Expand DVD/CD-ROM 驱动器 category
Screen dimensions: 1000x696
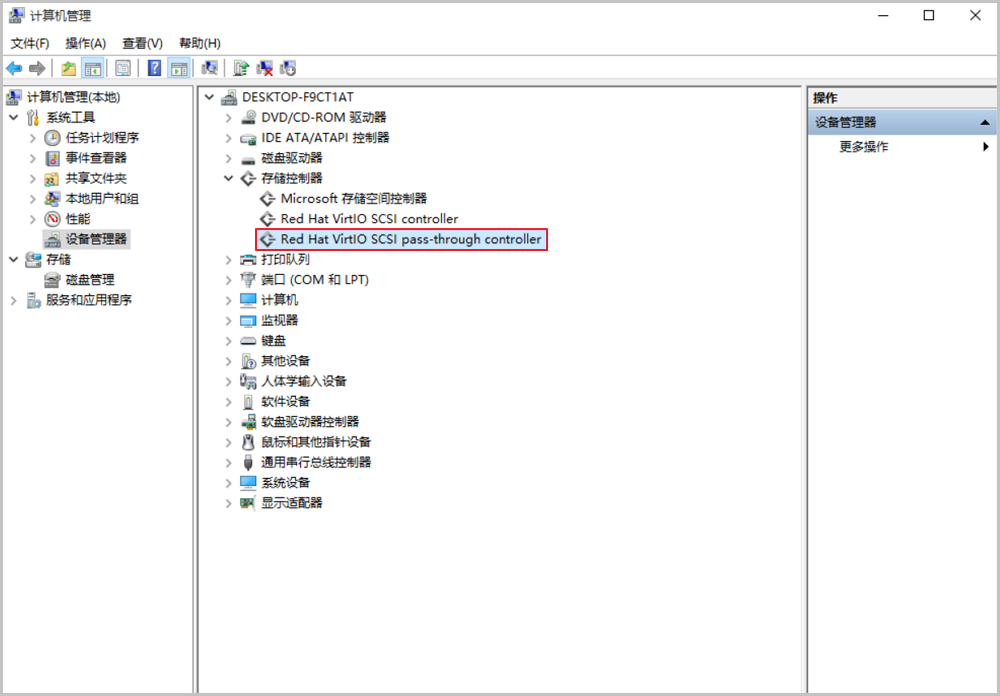click(228, 117)
